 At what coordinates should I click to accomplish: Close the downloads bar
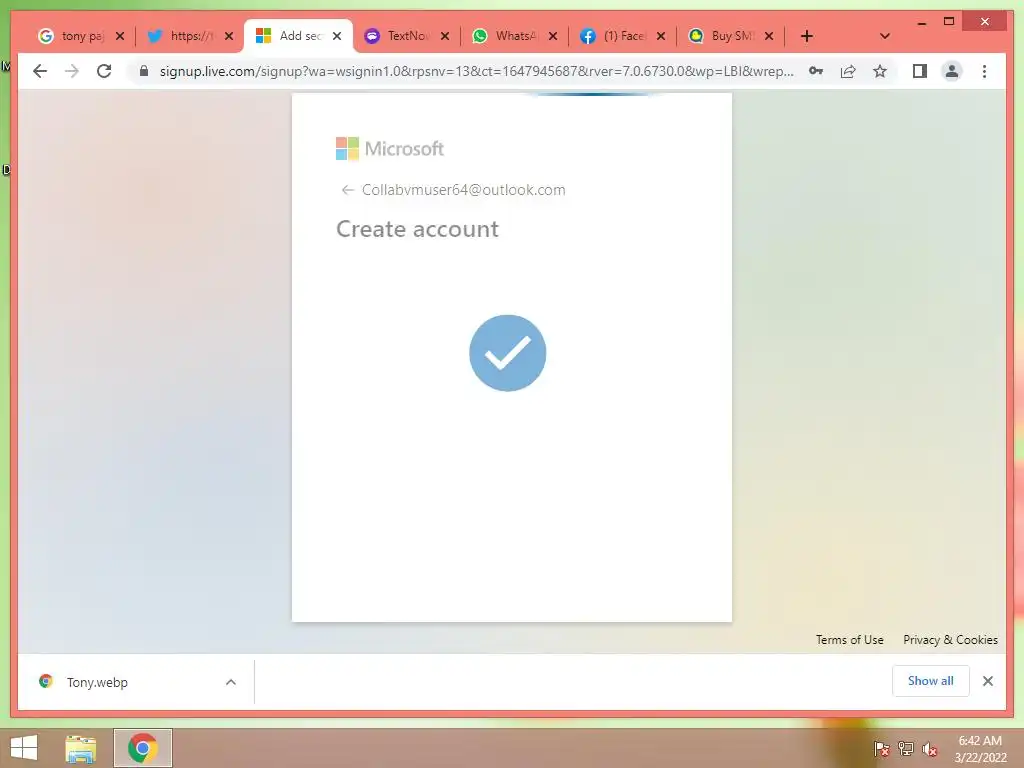[988, 681]
